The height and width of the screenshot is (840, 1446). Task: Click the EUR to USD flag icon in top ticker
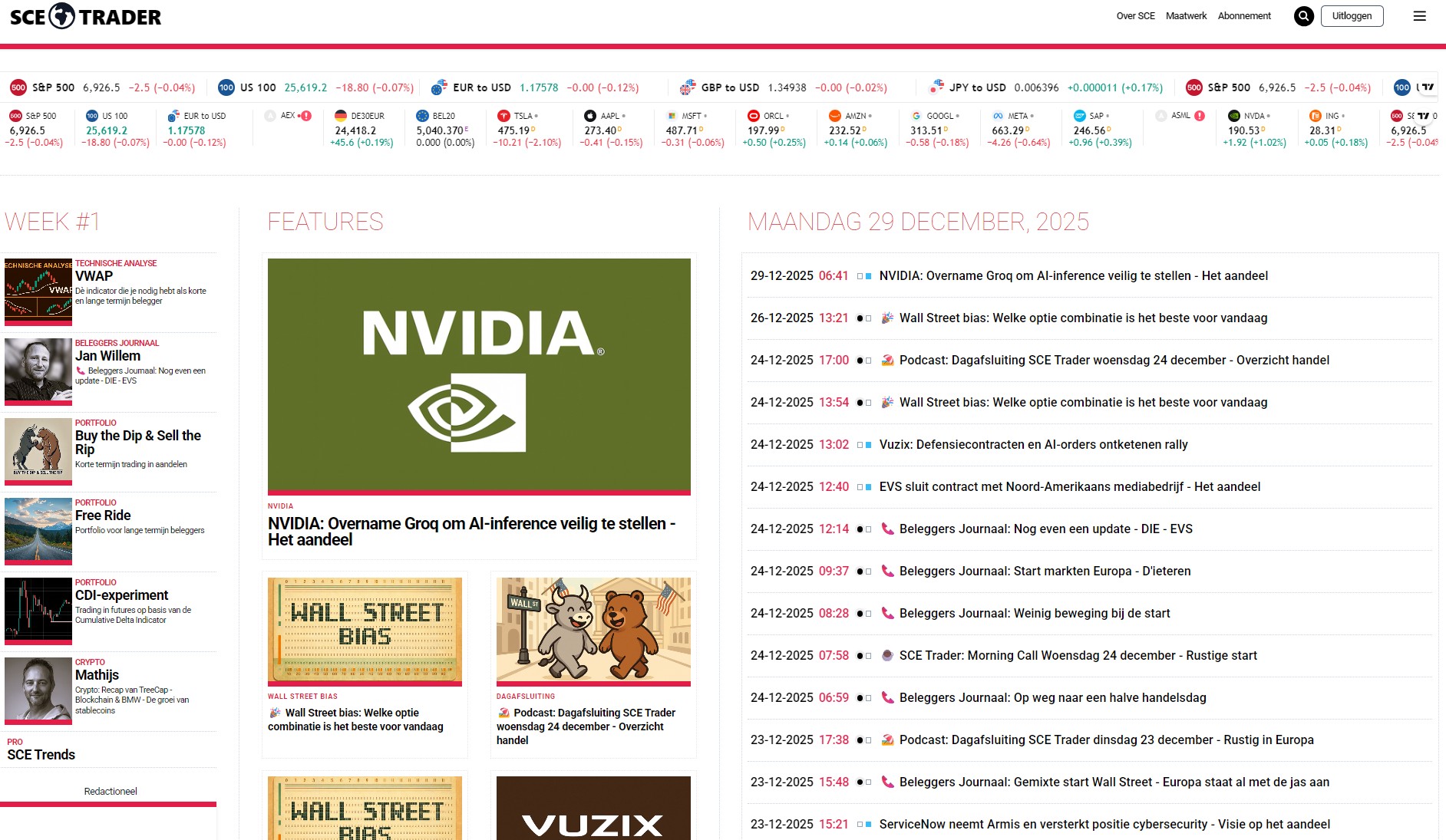coord(439,87)
